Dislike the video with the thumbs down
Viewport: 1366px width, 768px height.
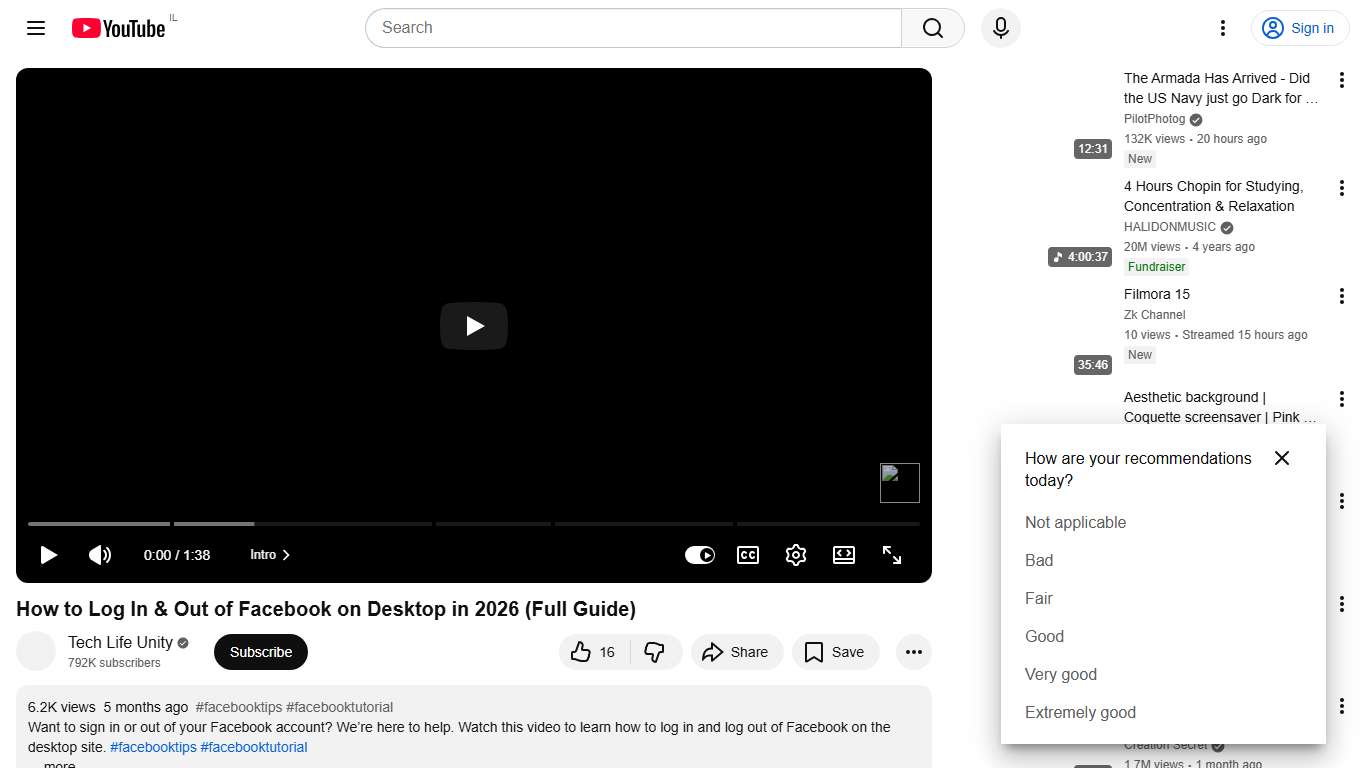pyautogui.click(x=656, y=651)
